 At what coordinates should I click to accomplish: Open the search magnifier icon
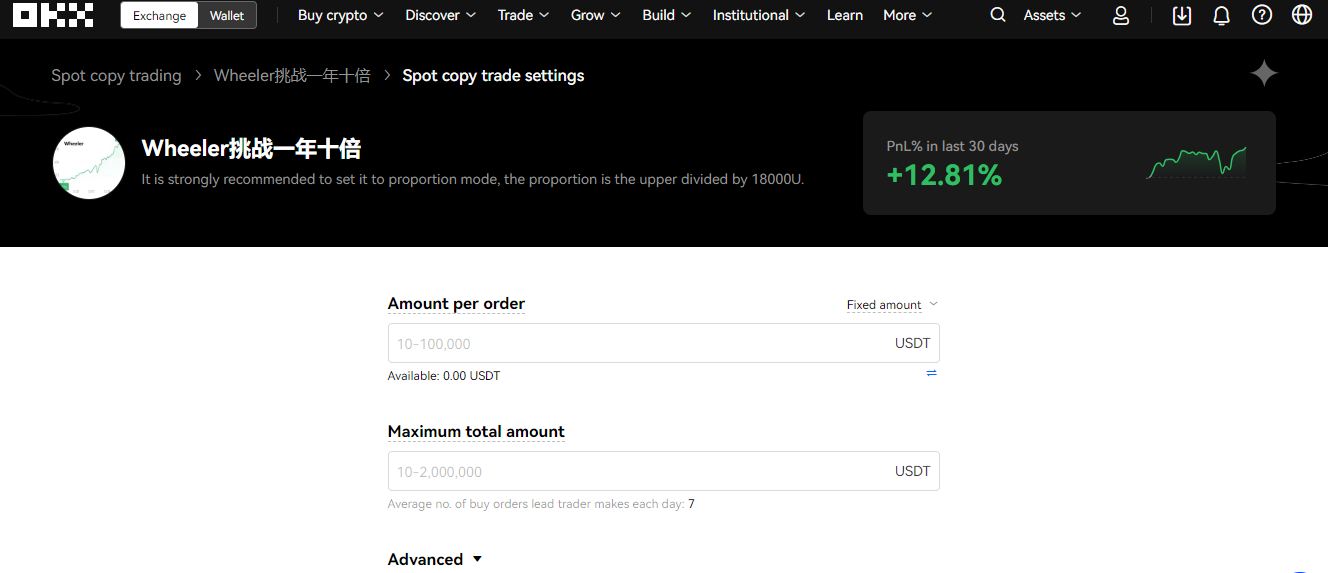tap(998, 15)
